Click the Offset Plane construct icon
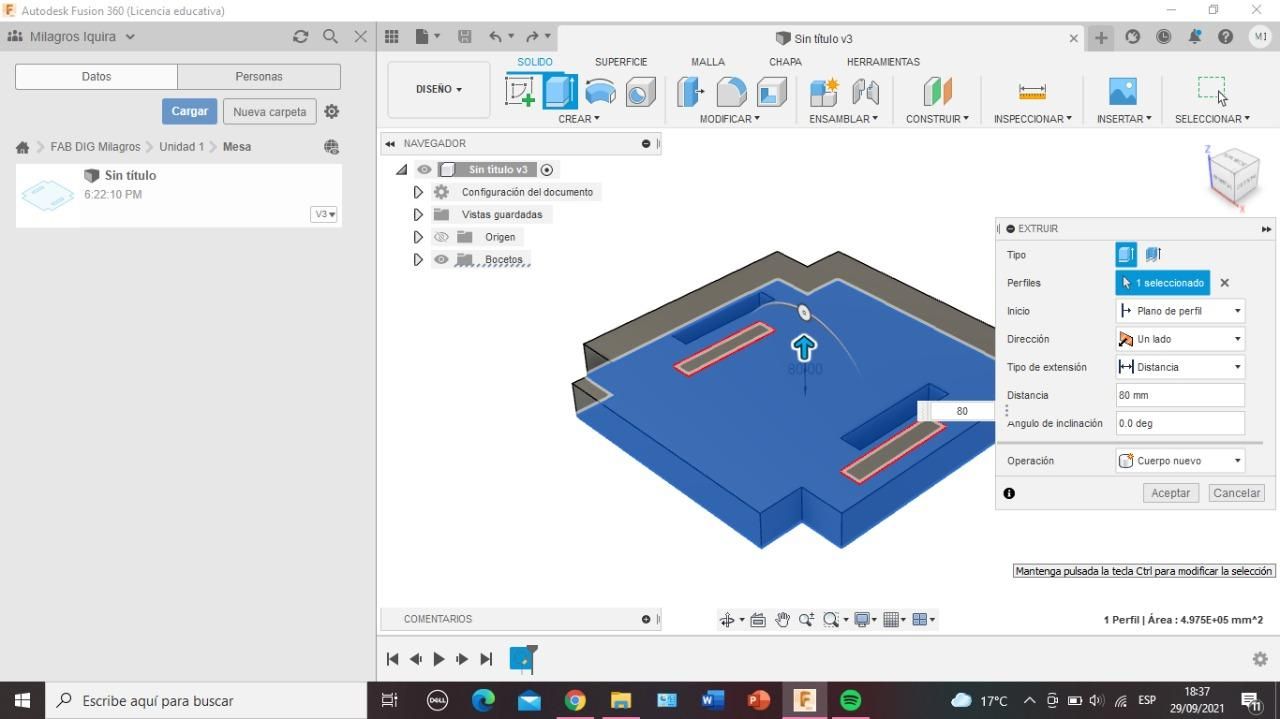 click(937, 92)
